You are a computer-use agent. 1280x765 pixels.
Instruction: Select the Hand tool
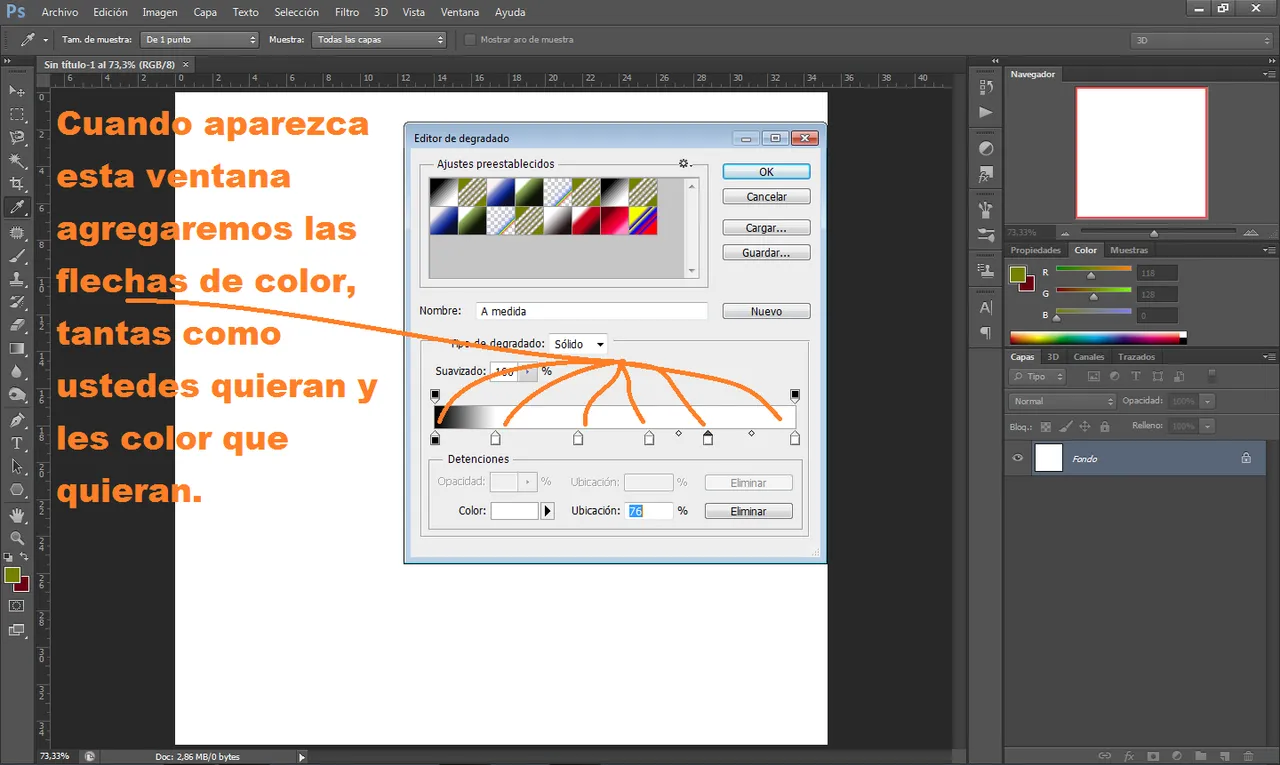click(x=17, y=515)
